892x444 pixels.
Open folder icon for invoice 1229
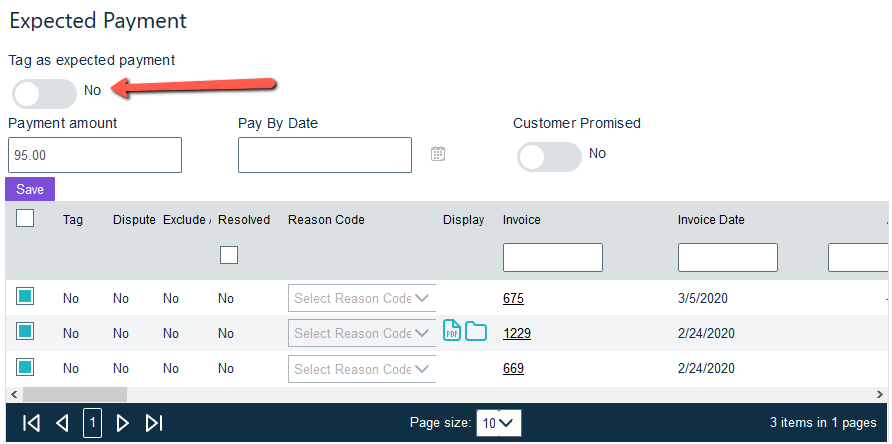coord(475,332)
